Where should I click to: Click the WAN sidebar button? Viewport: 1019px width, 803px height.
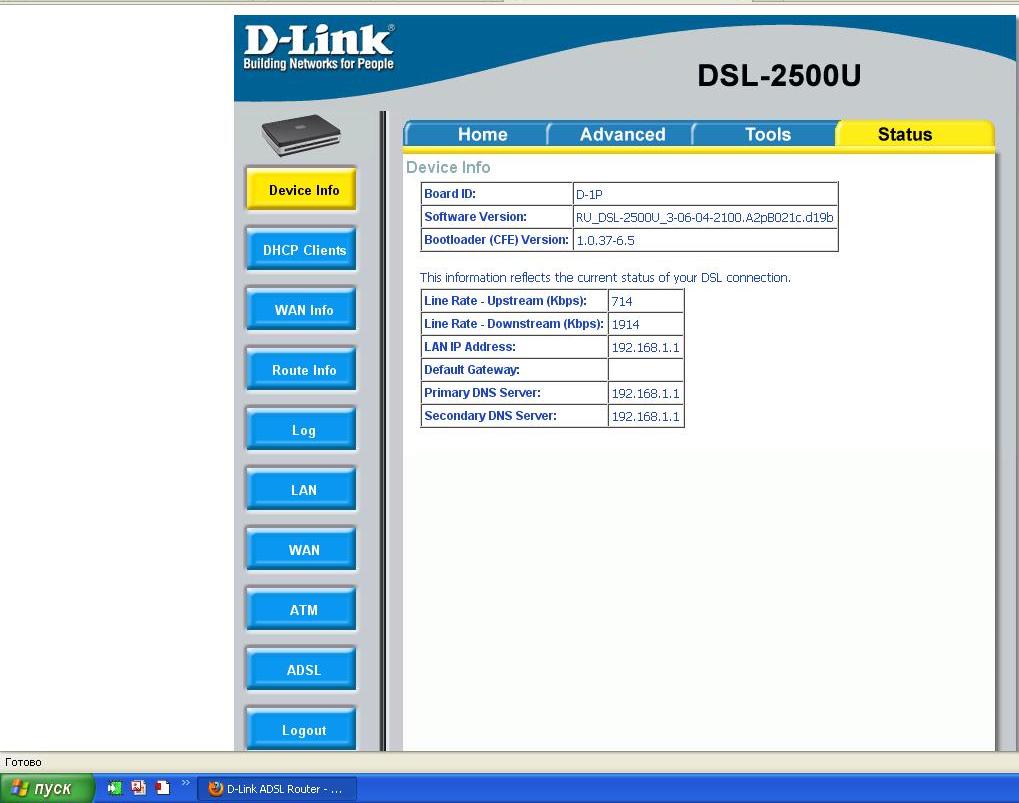(302, 549)
